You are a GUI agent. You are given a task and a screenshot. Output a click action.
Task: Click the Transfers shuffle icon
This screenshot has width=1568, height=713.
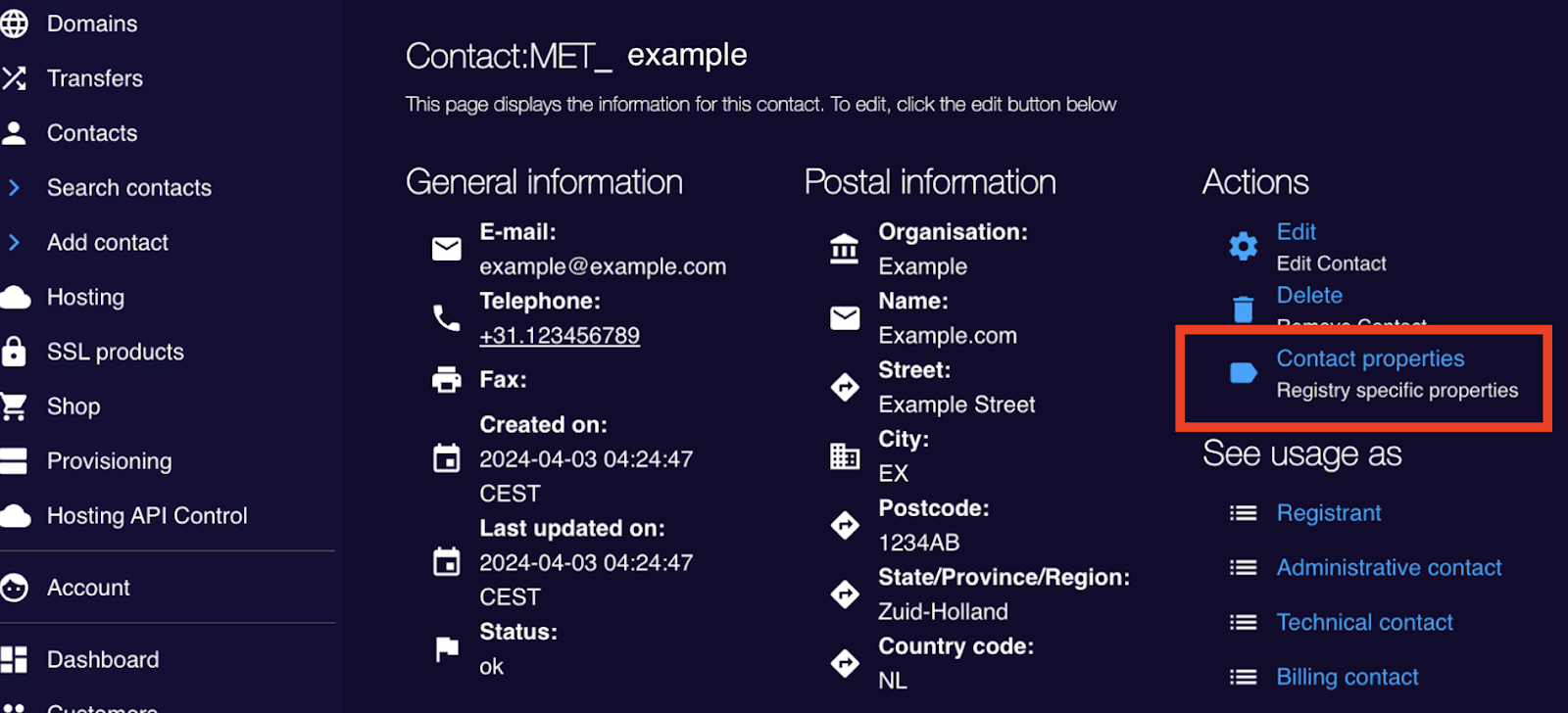[x=14, y=78]
